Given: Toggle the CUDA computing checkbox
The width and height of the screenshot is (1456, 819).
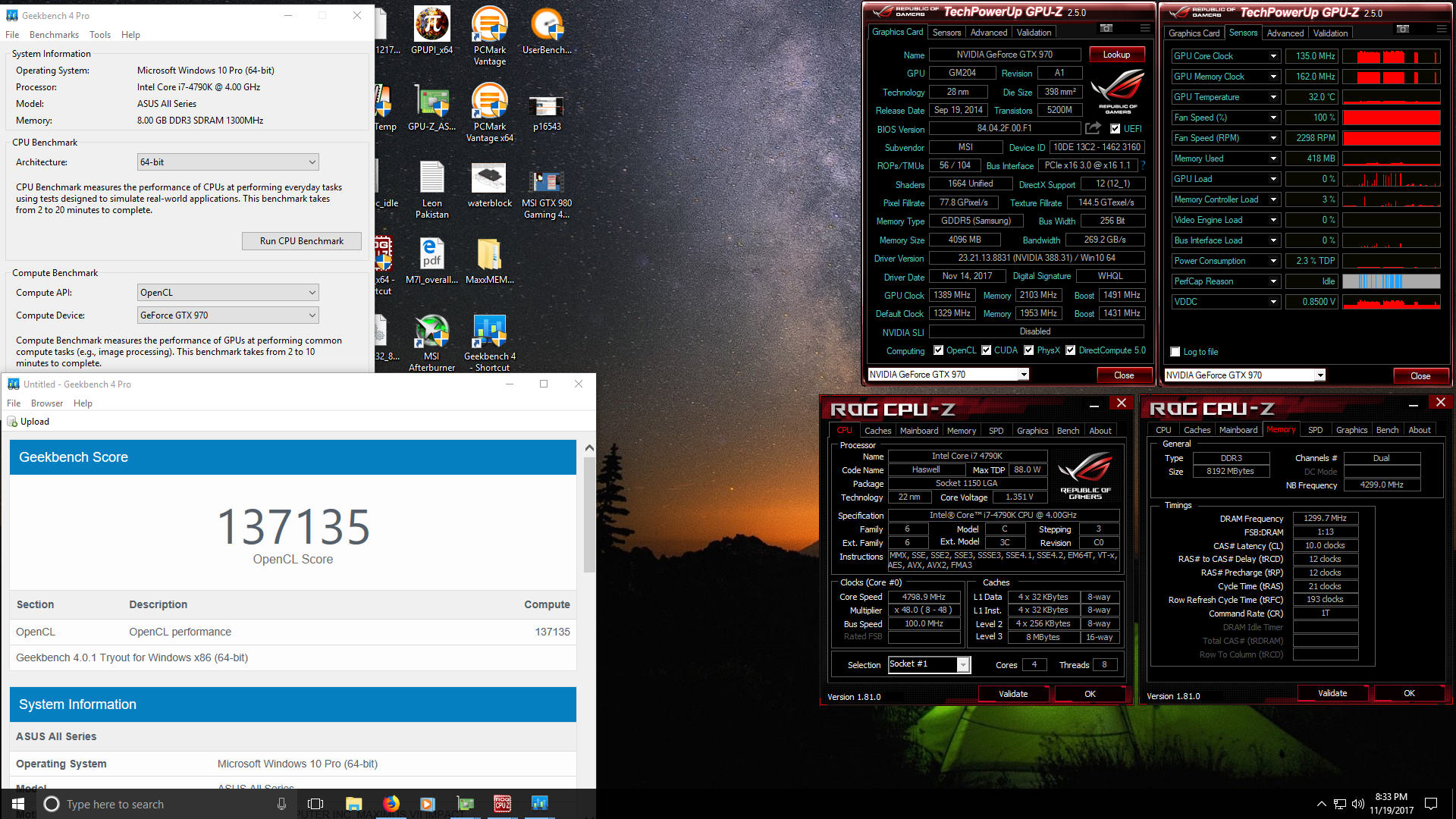Looking at the screenshot, I should pos(987,350).
